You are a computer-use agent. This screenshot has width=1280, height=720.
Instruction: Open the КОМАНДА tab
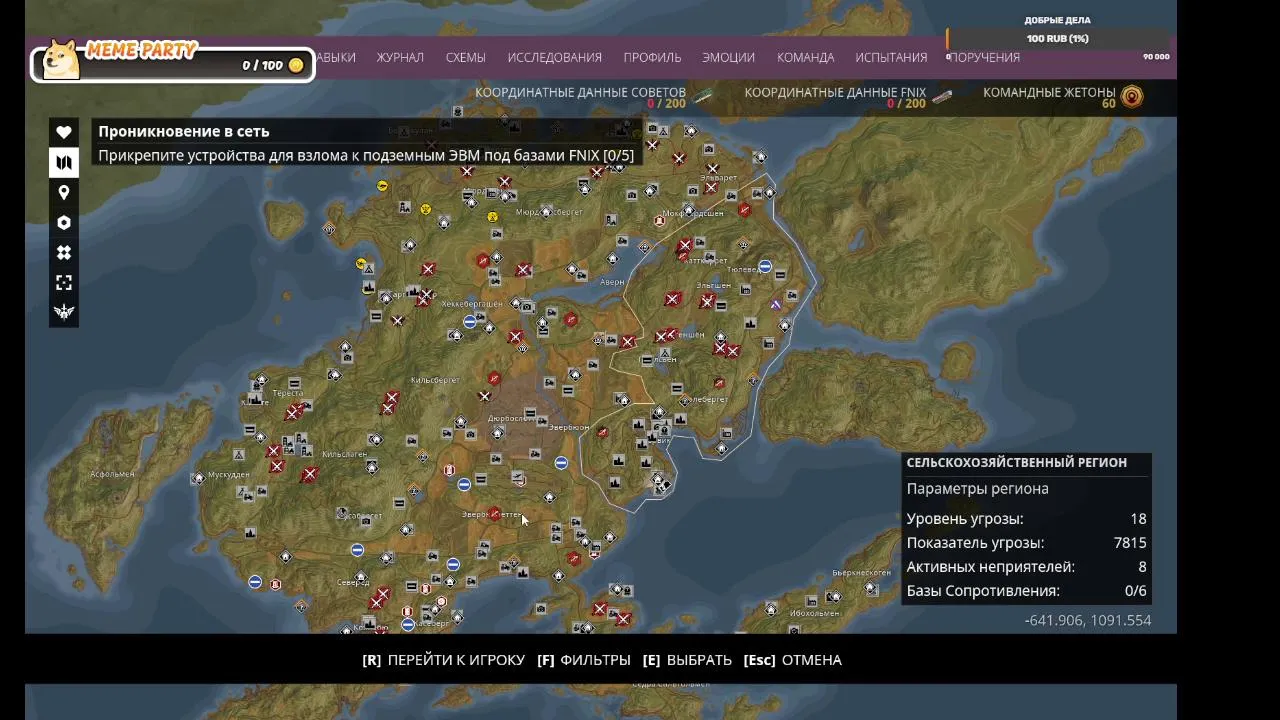coord(805,57)
